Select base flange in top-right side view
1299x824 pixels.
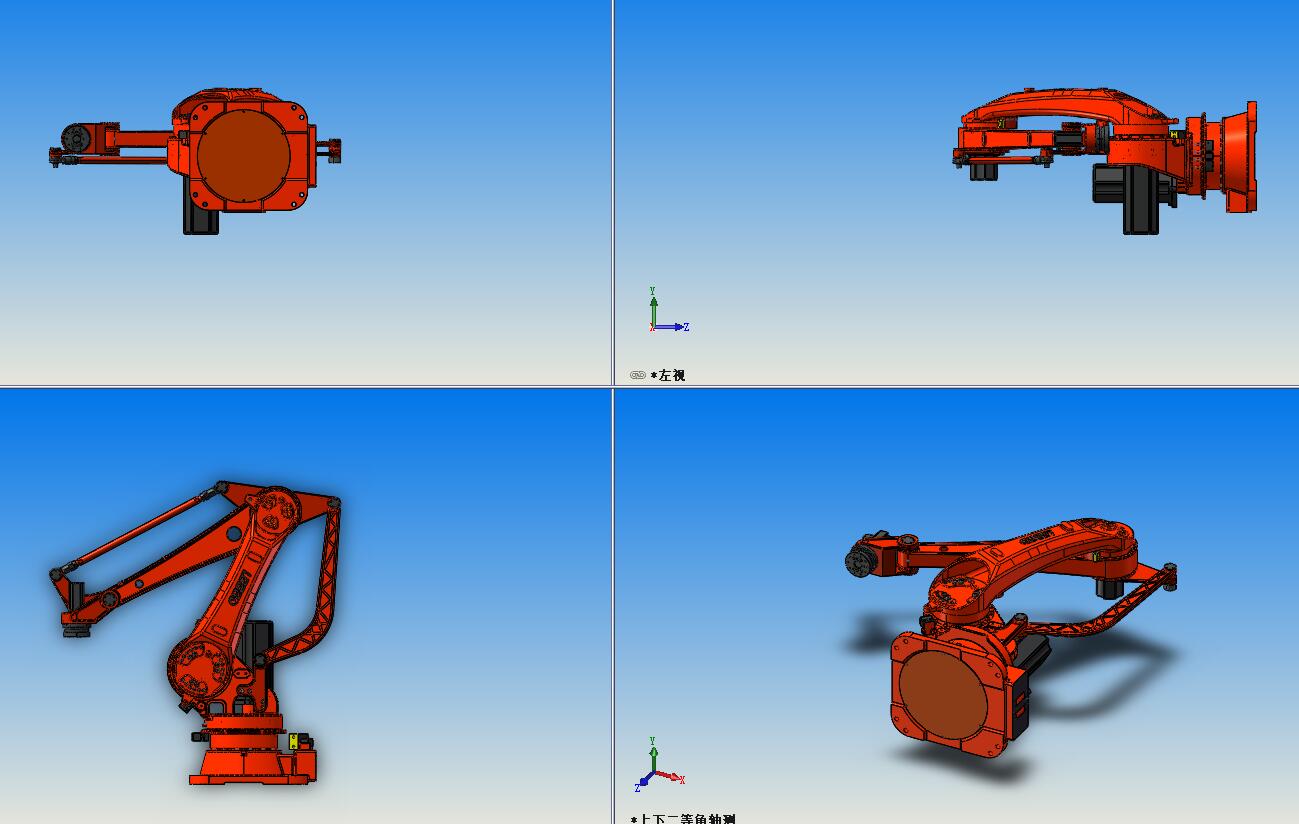pyautogui.click(x=1240, y=155)
